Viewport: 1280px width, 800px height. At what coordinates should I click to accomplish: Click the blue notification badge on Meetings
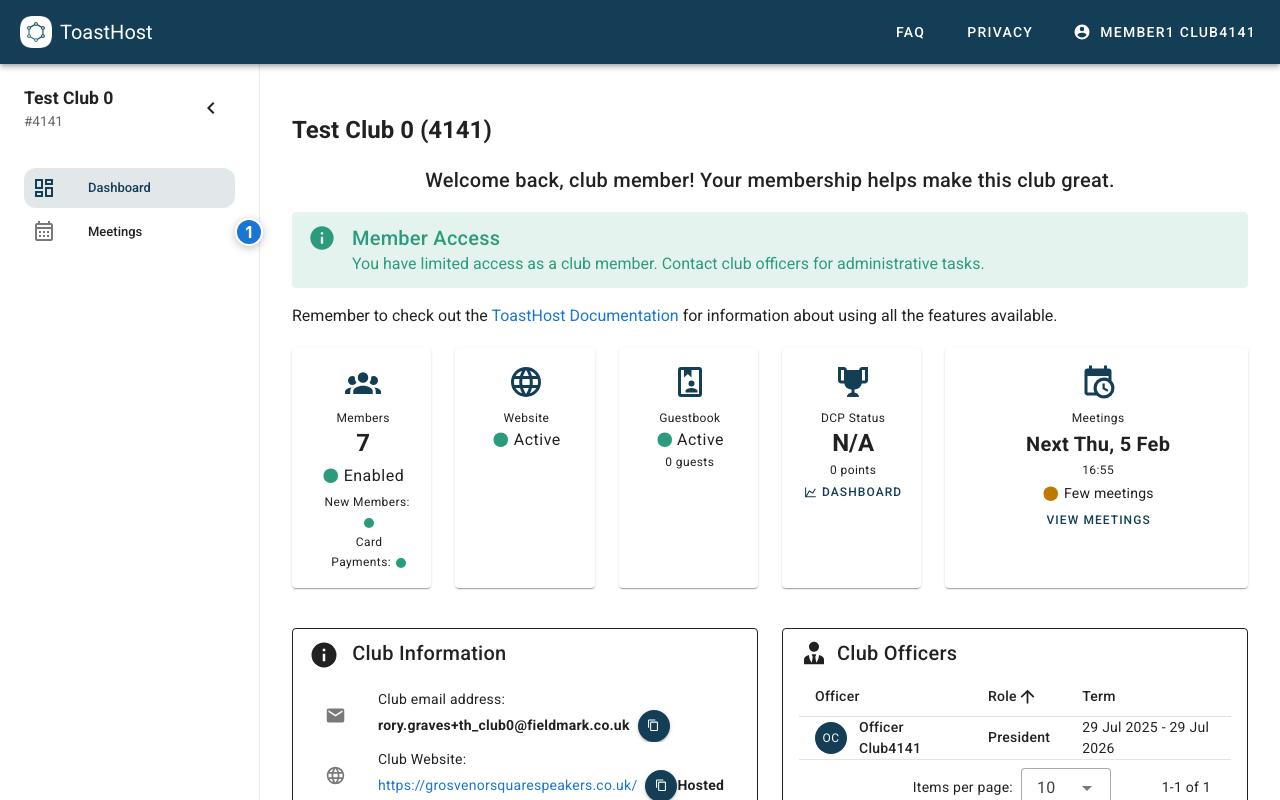click(x=248, y=231)
